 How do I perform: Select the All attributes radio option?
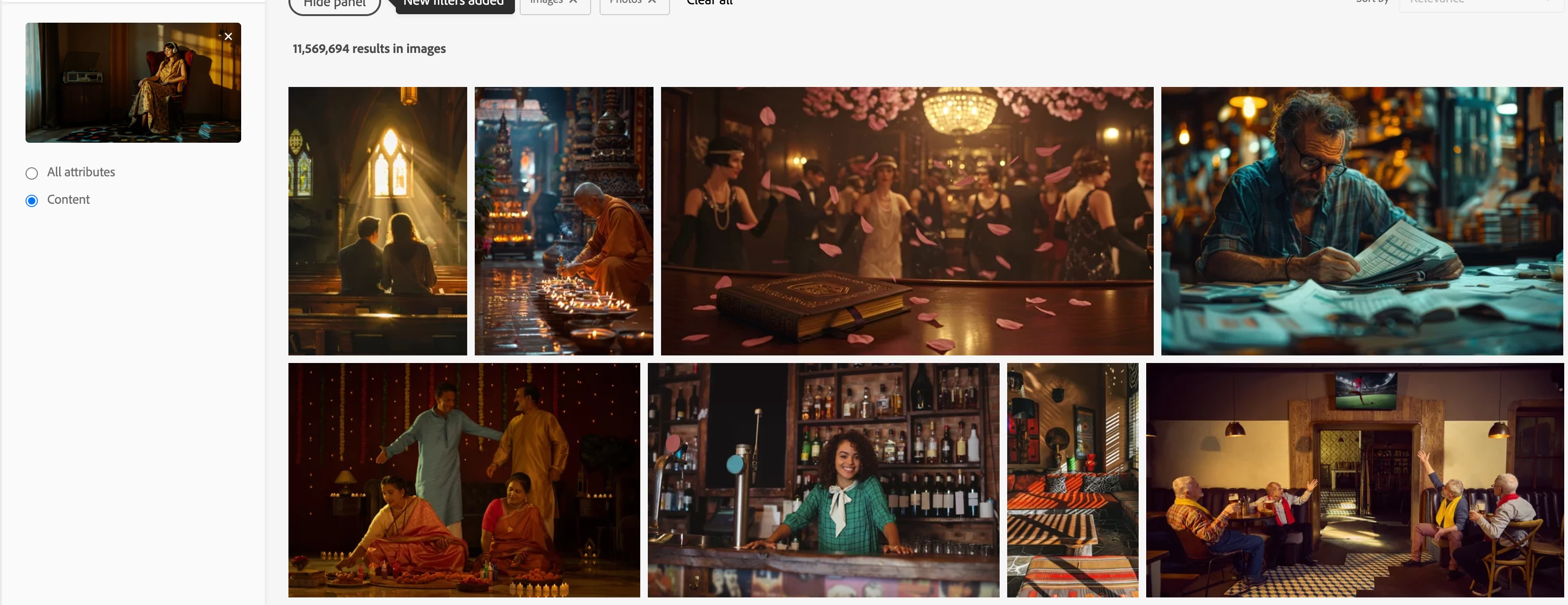[32, 173]
